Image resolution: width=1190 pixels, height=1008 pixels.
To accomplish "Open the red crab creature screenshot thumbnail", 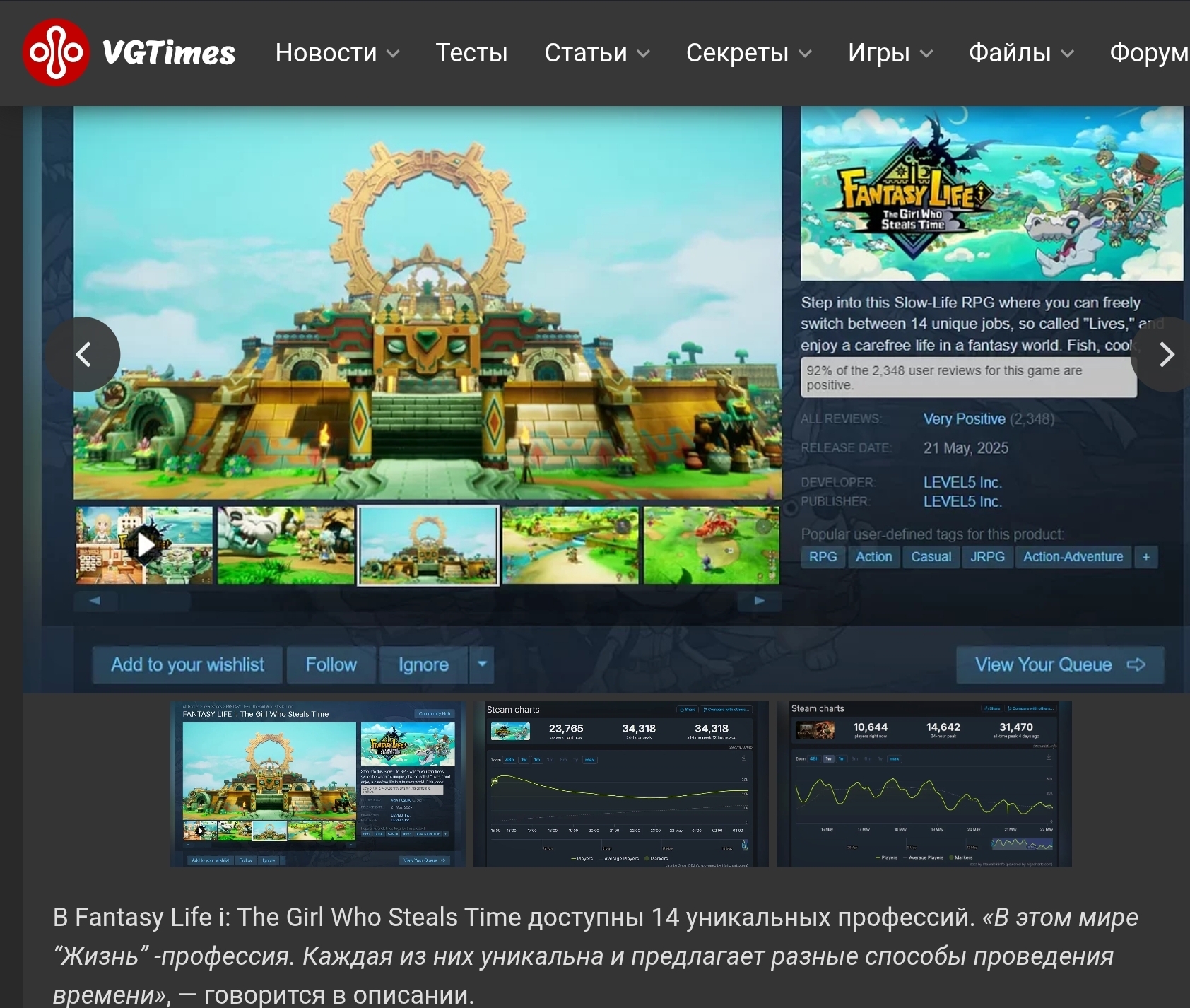I will tap(712, 545).
